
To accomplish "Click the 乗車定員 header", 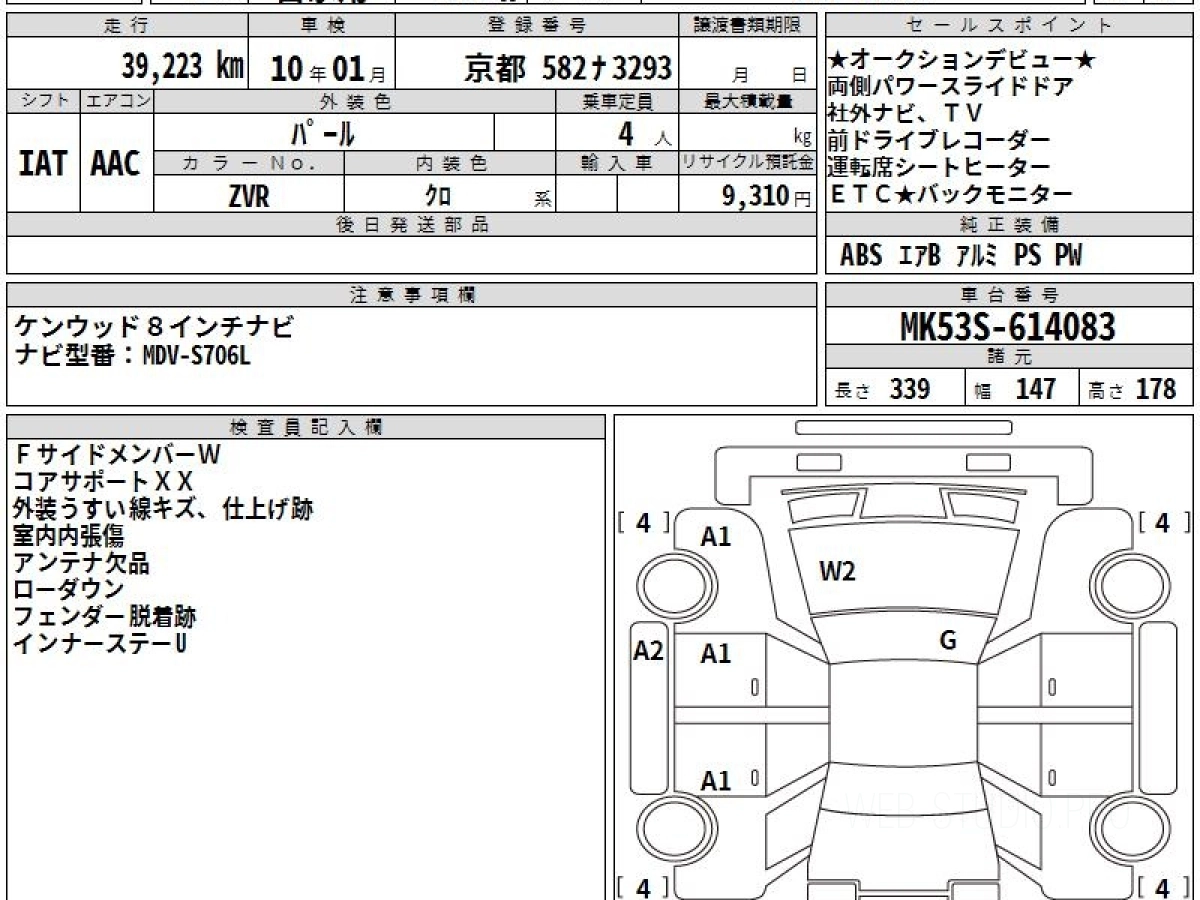I will pos(617,101).
